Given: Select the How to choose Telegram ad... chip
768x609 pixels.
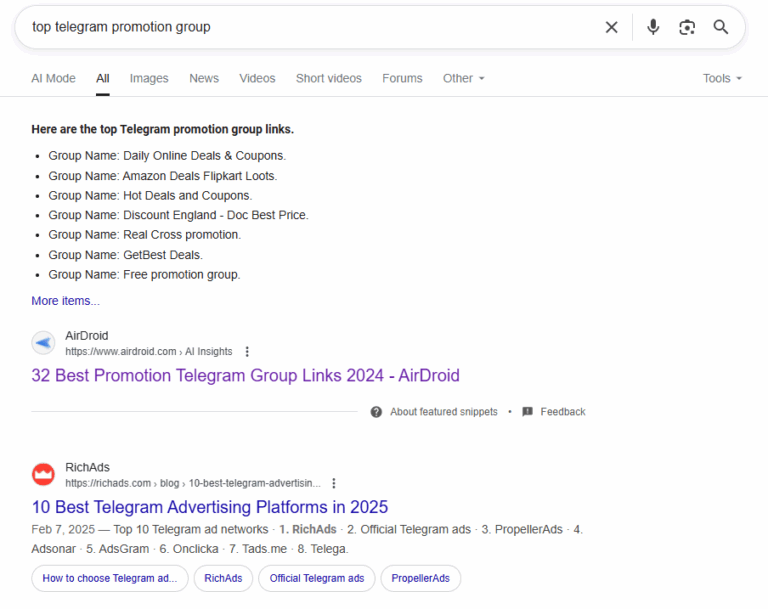Looking at the screenshot, I should click(110, 578).
